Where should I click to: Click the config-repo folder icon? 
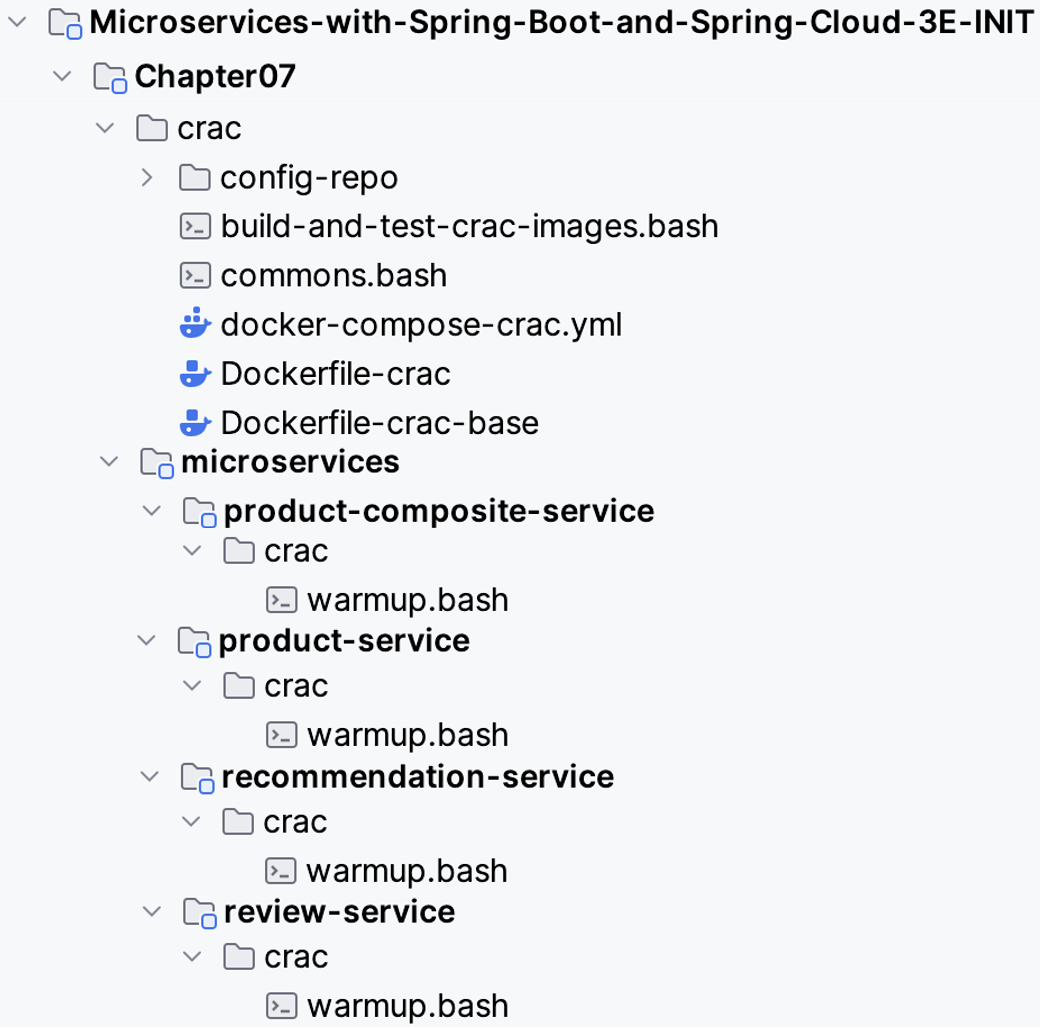(194, 177)
